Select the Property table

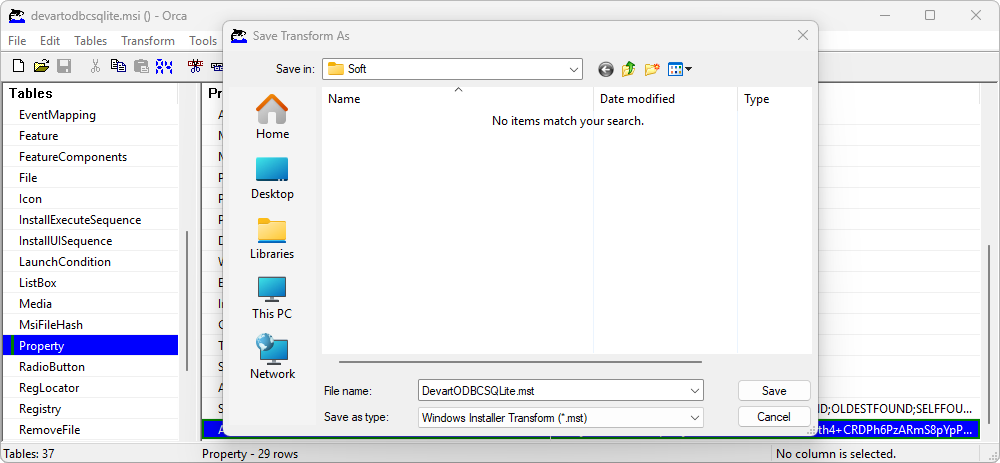click(91, 346)
